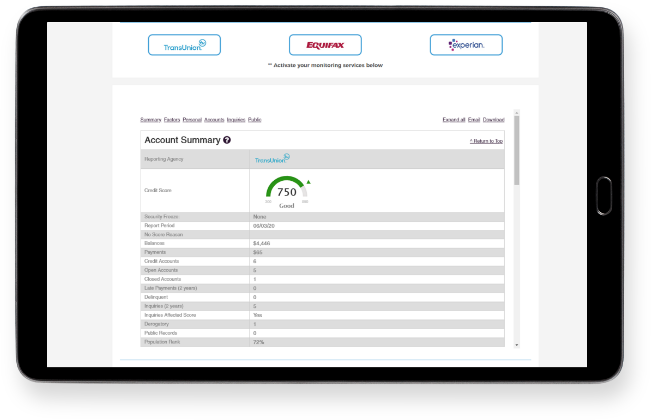Open help icon beside Account Summary

click(x=227, y=141)
